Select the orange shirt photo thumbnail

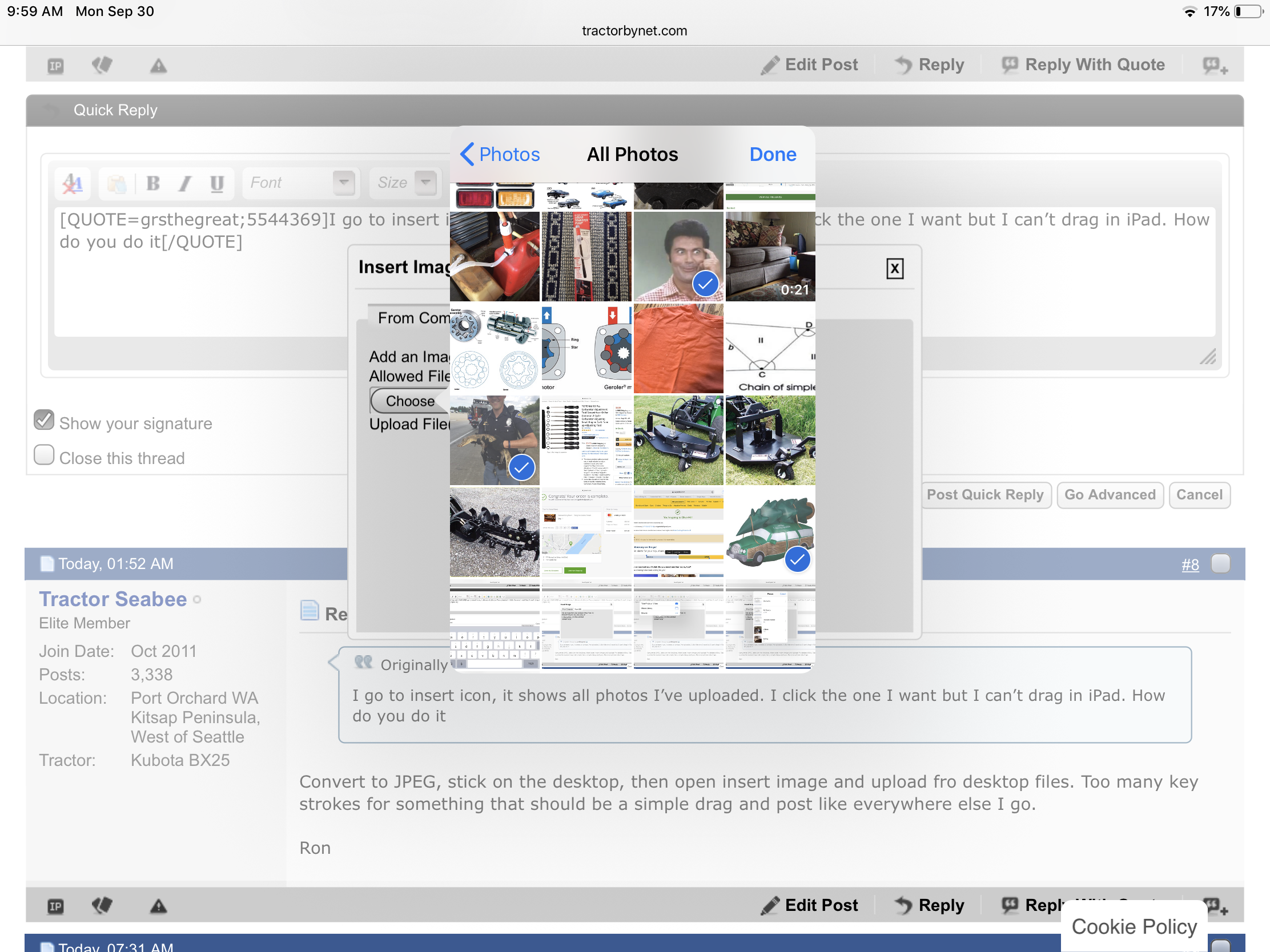[x=678, y=348]
